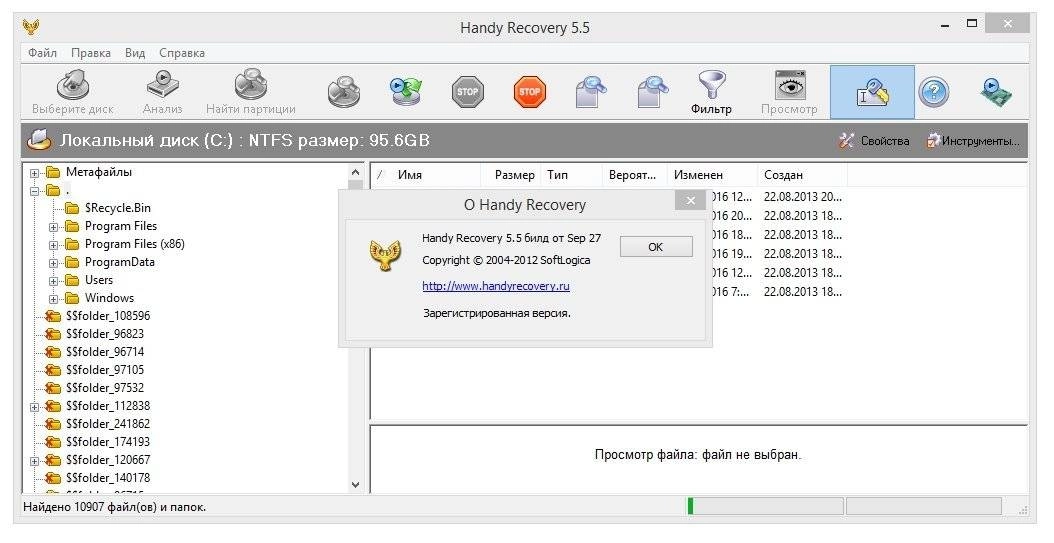Image resolution: width=1054 pixels, height=543 pixels.
Task: Click the gray STOP icon
Action: click(467, 92)
